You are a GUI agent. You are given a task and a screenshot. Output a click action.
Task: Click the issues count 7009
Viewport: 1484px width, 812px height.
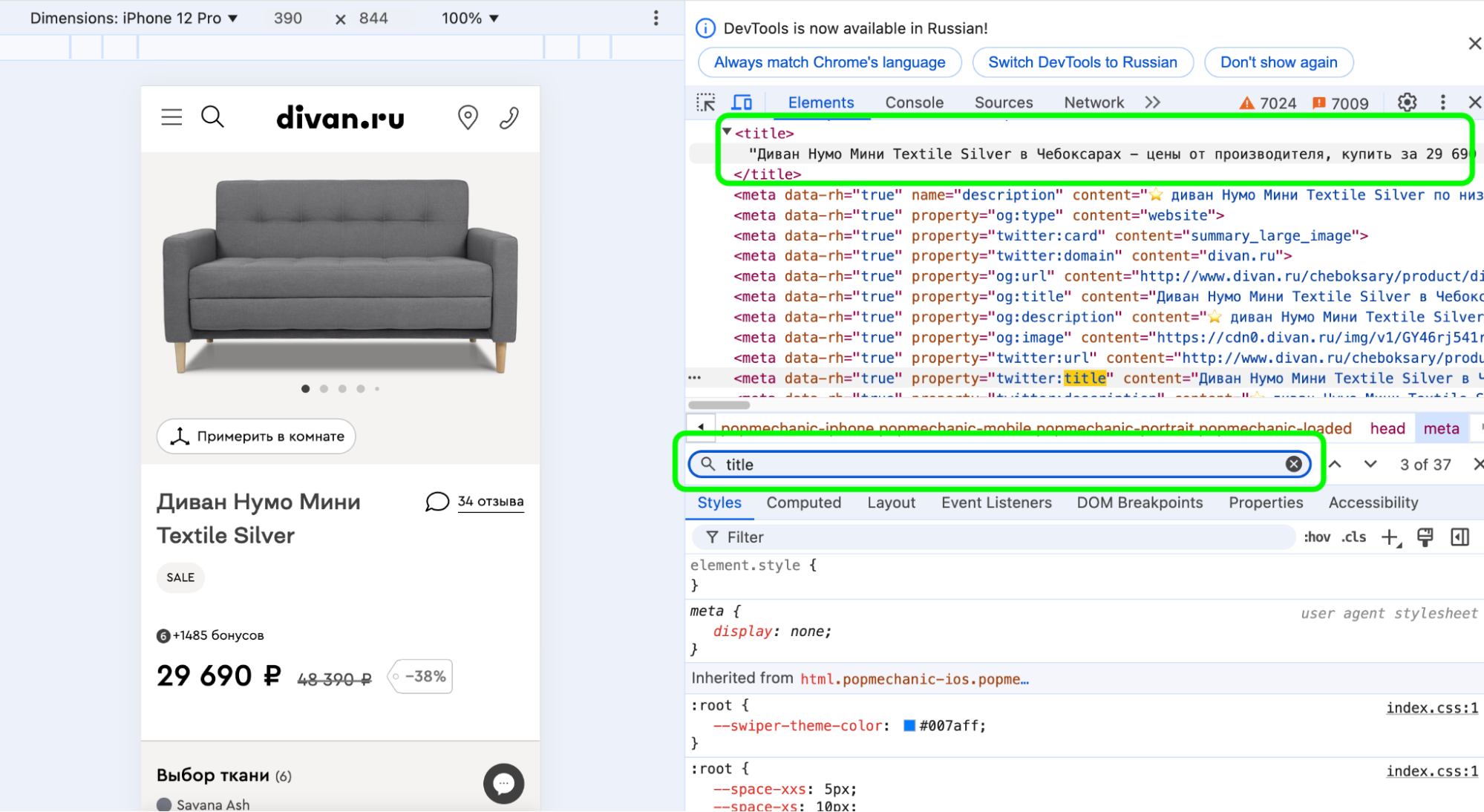coord(1340,103)
